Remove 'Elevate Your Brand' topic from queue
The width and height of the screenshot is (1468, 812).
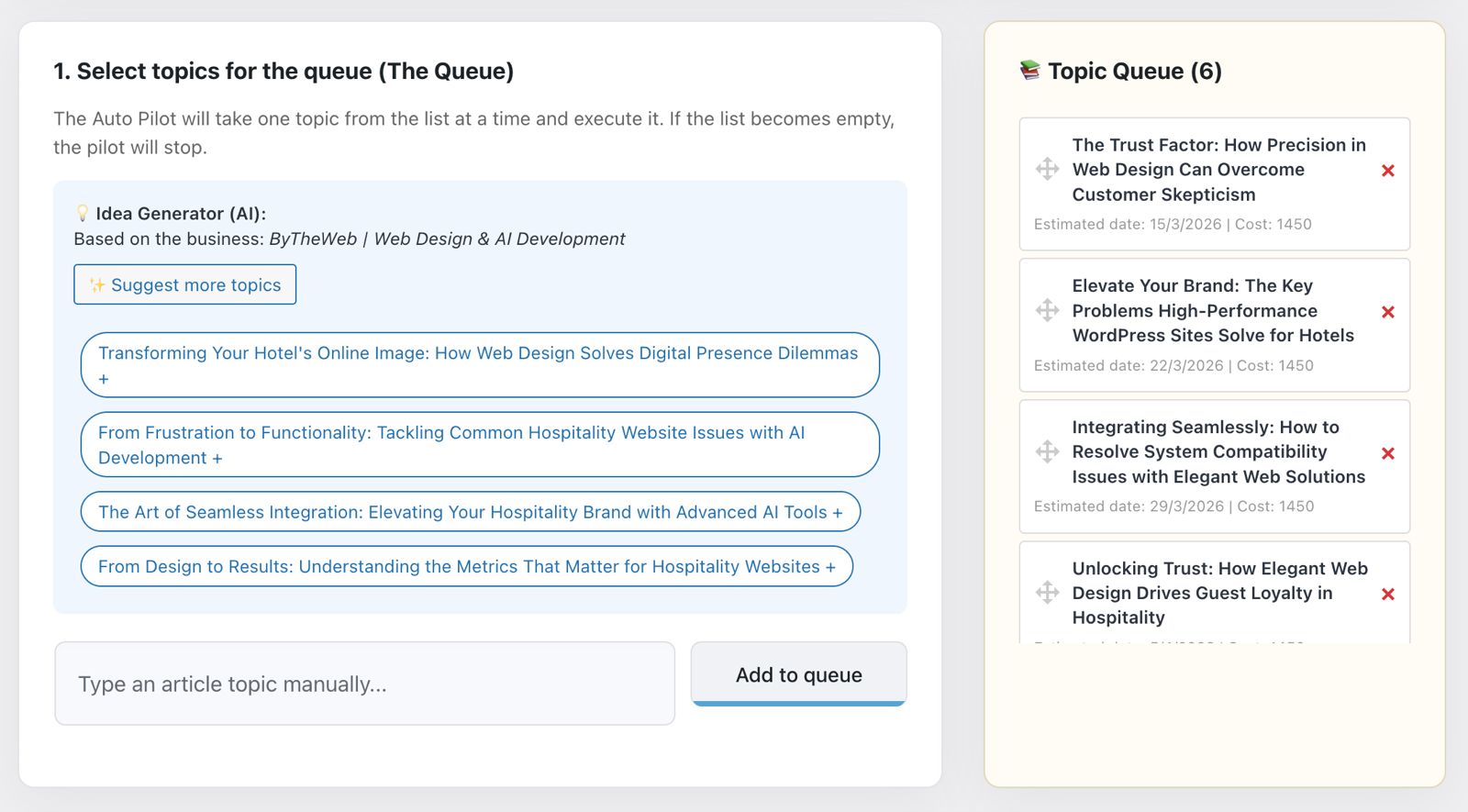pyautogui.click(x=1388, y=312)
